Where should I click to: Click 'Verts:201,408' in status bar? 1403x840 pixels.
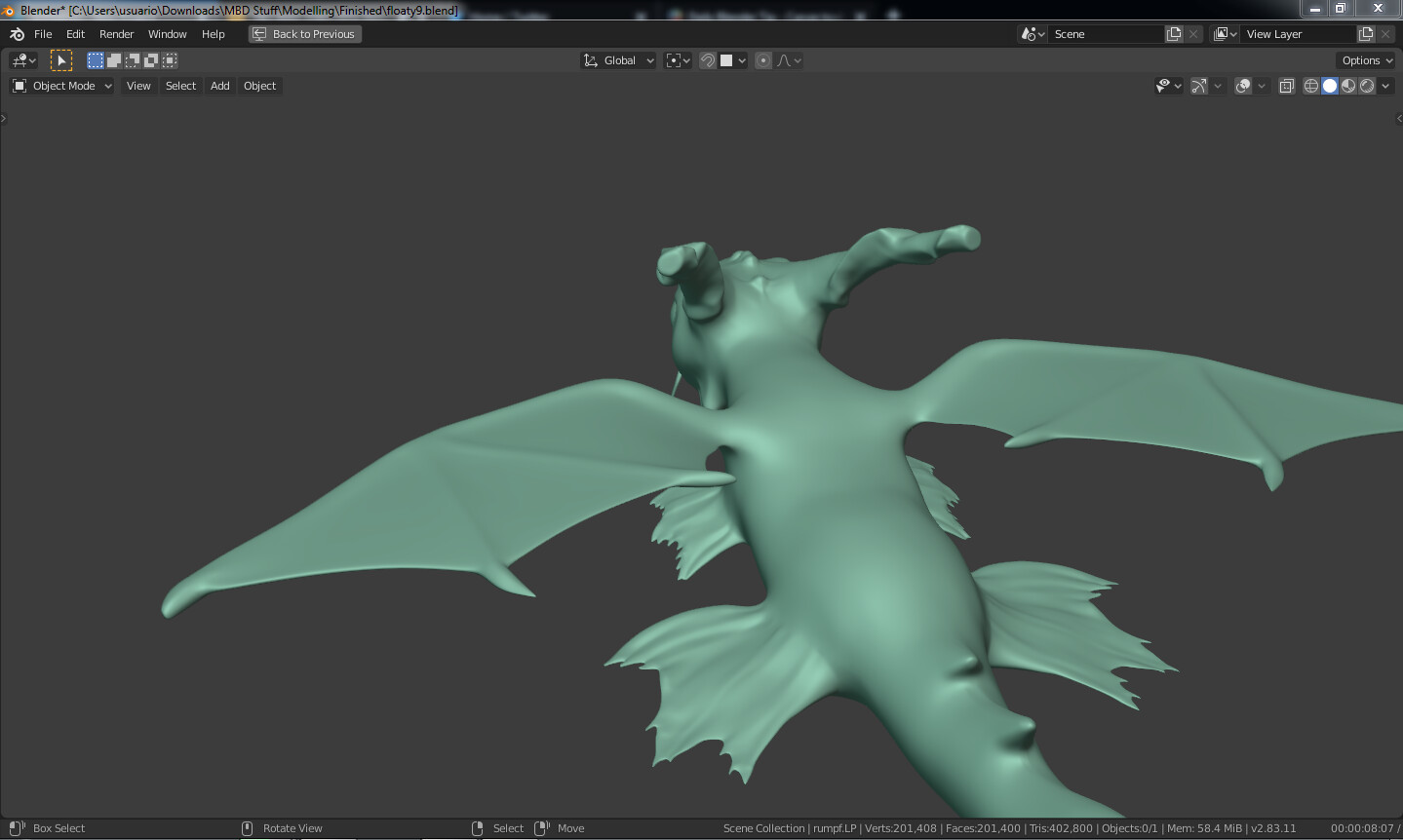click(900, 828)
